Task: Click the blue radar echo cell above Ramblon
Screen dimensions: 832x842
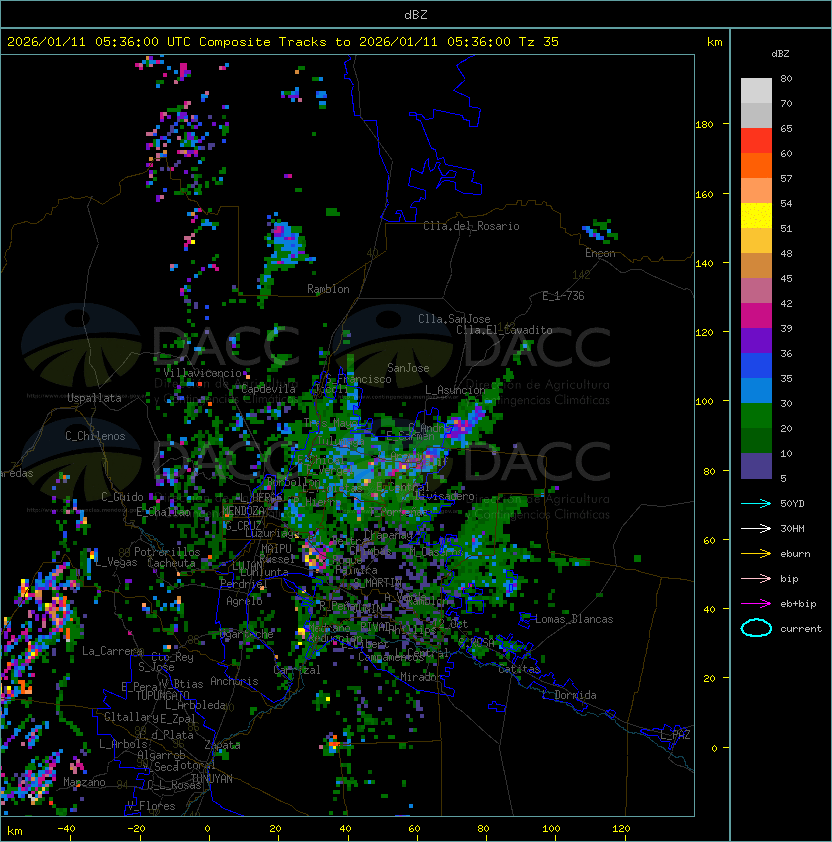Action: point(287,244)
